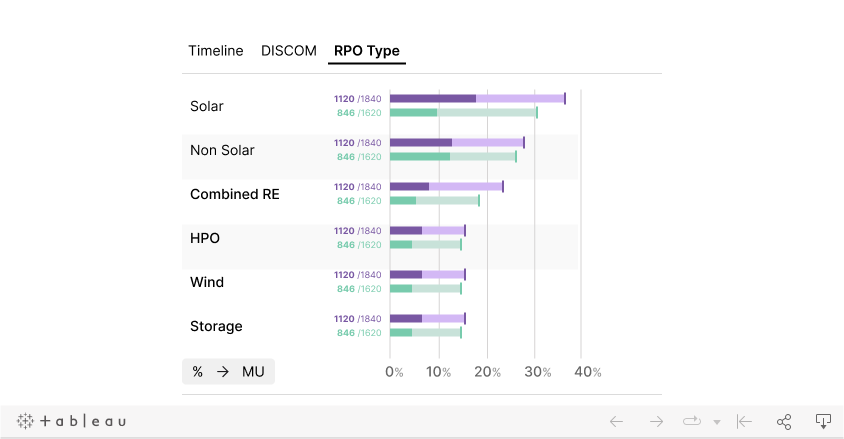Viewport: 844px width, 439px height.
Task: Click the Combined RE row label
Action: pos(235,194)
